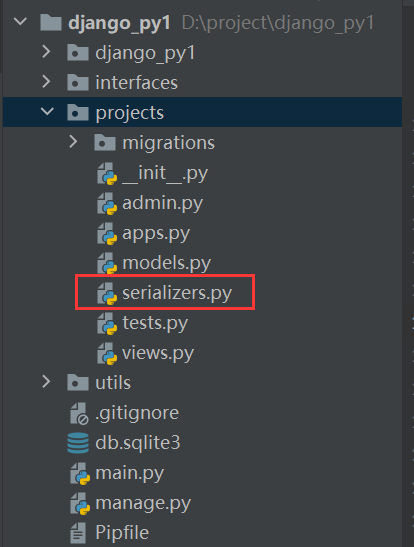Select models.py in the tree

click(x=166, y=263)
